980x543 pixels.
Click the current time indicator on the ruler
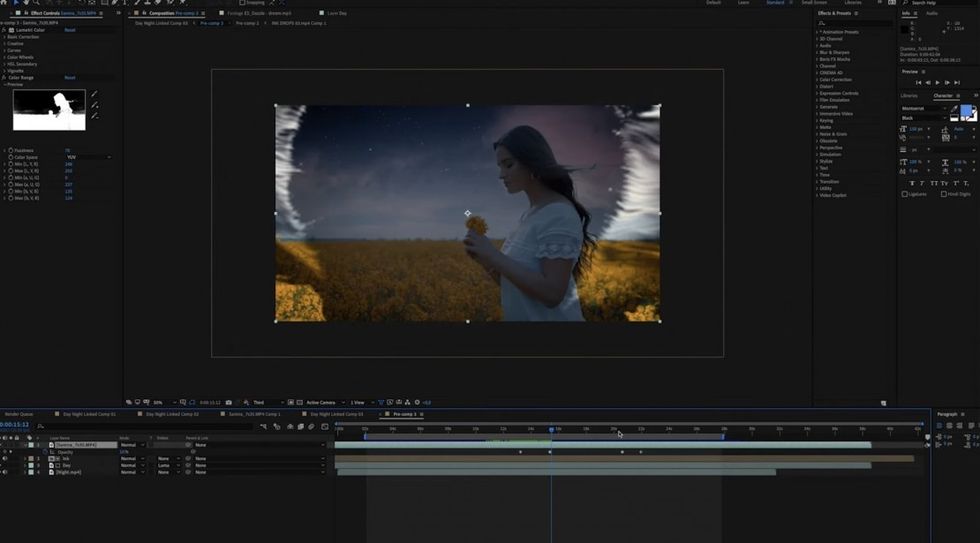tap(551, 429)
